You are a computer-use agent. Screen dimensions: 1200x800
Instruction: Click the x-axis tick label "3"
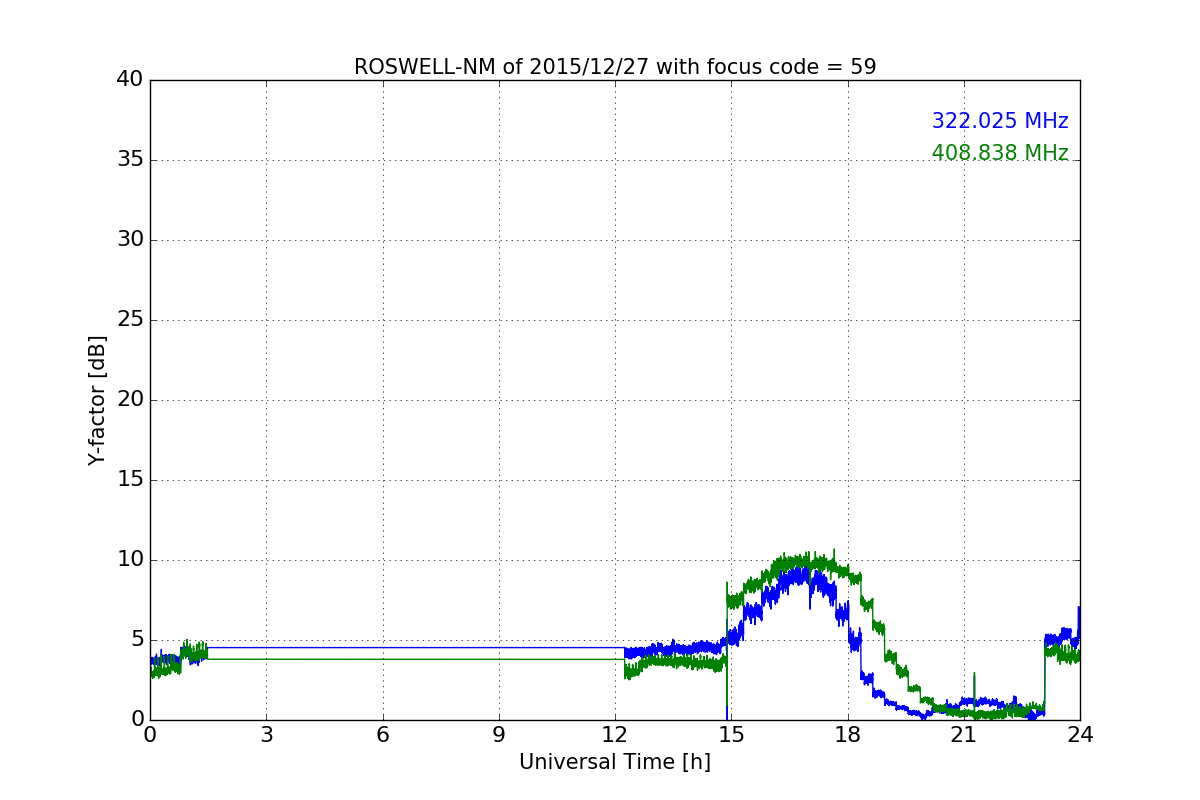tap(266, 735)
